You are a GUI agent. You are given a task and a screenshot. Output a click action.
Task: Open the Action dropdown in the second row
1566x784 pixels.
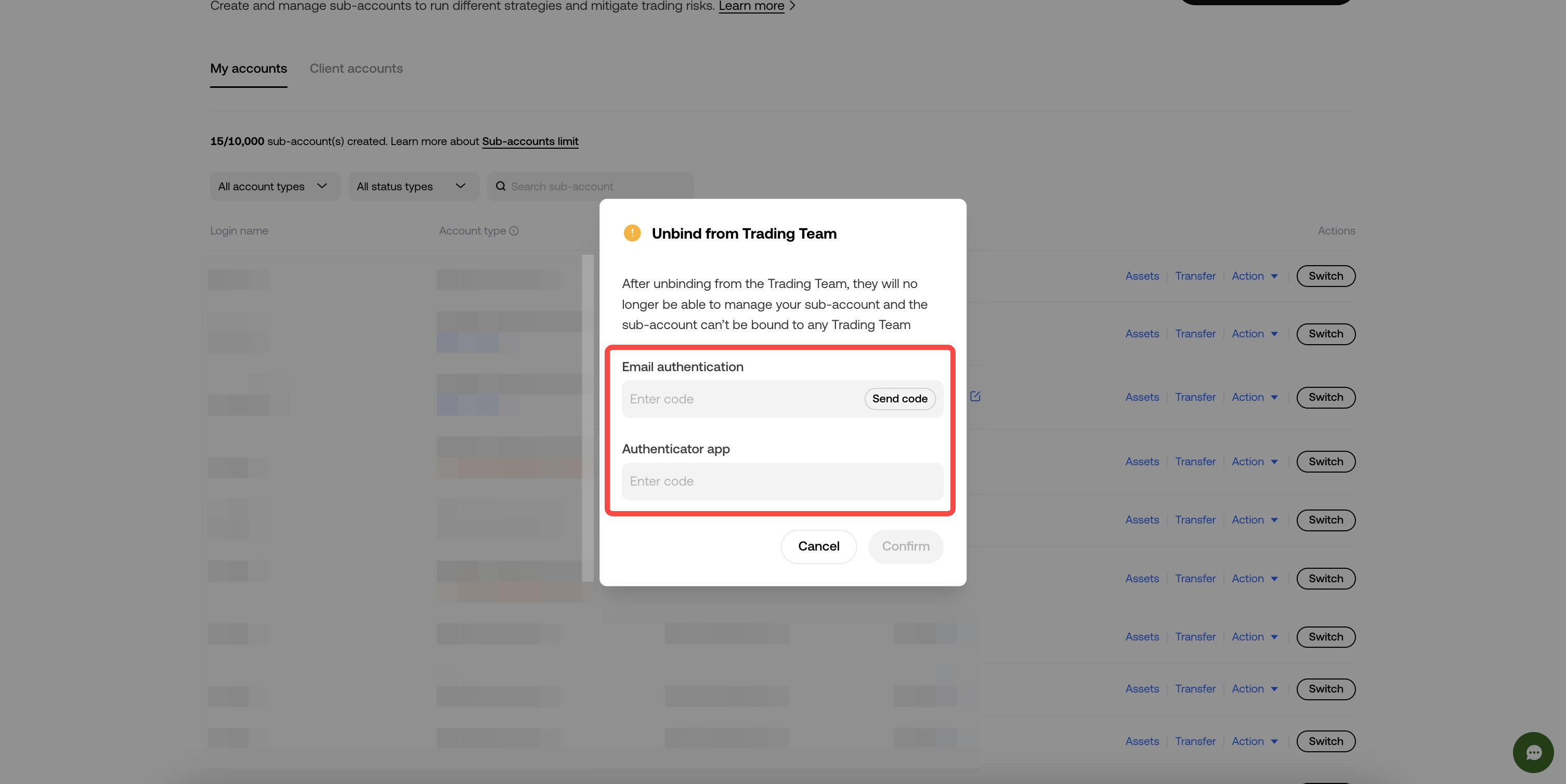point(1255,334)
